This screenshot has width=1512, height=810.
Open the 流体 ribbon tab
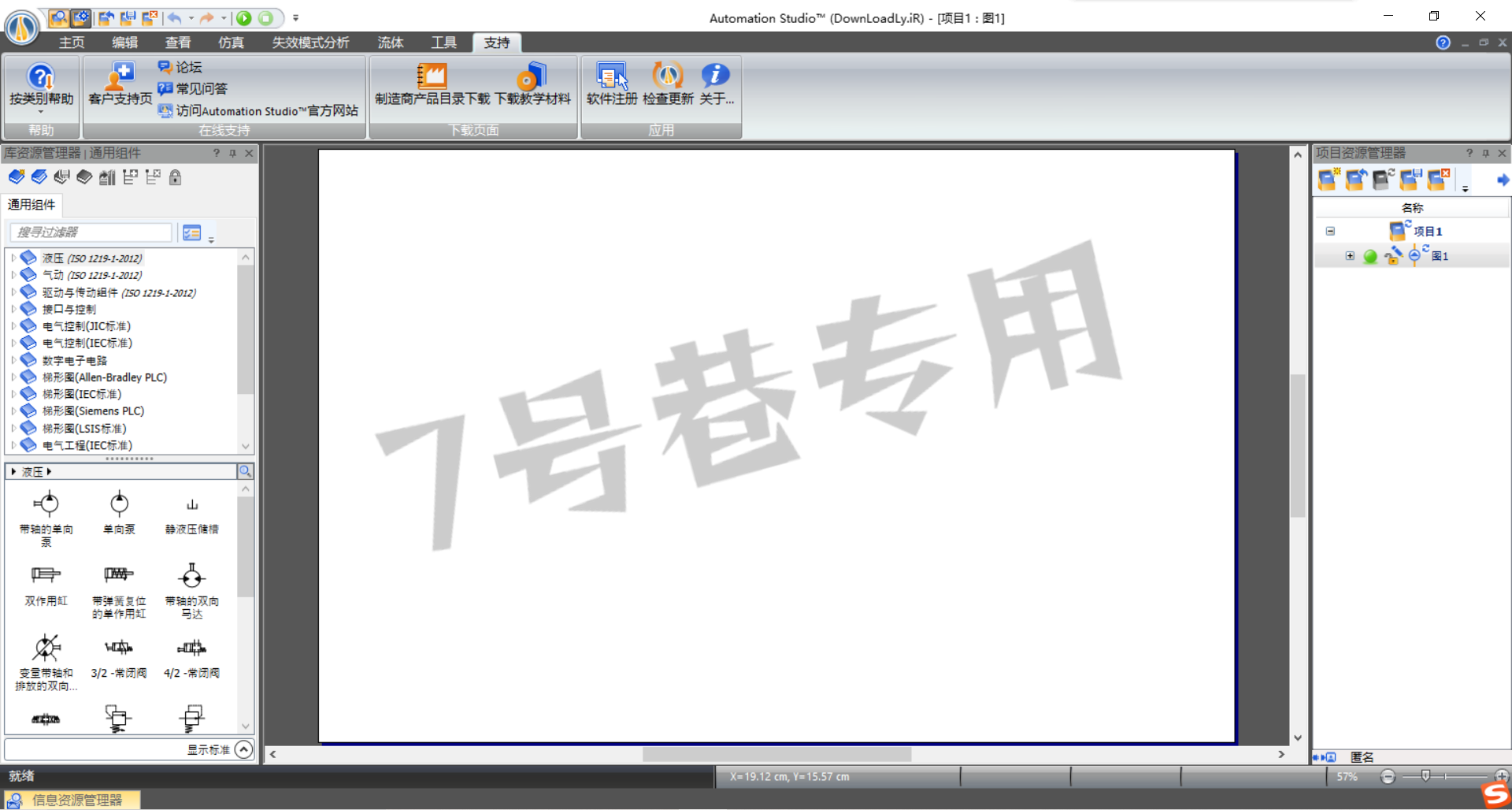tap(391, 43)
